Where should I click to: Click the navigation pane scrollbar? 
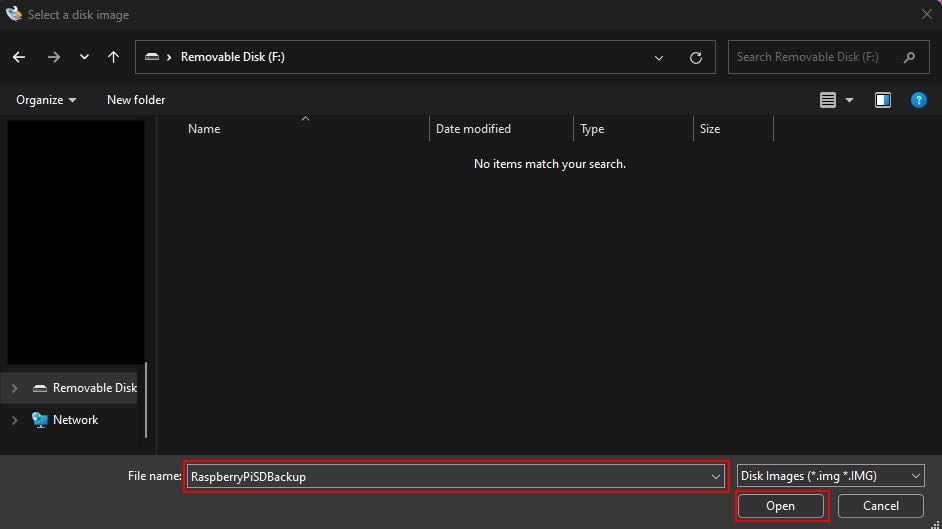(x=146, y=400)
